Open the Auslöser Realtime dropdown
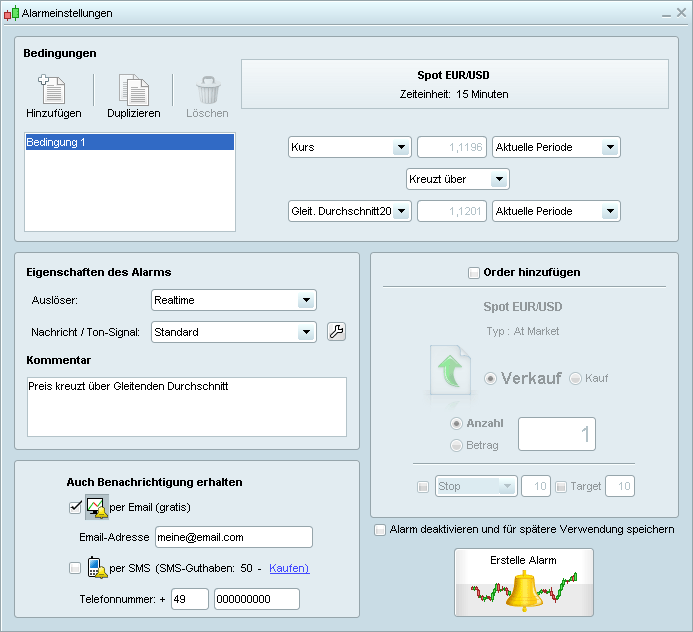 234,300
